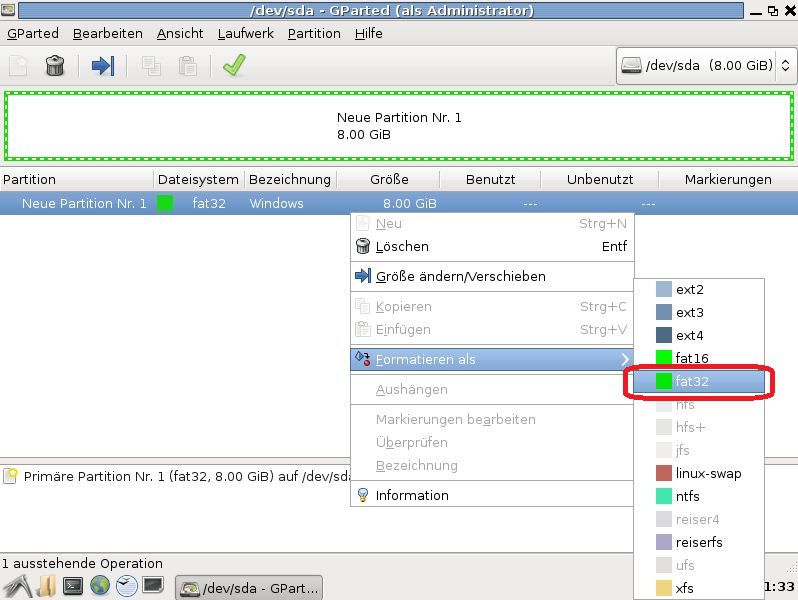Click the linux-swap color swatch
798x600 pixels.
[664, 473]
